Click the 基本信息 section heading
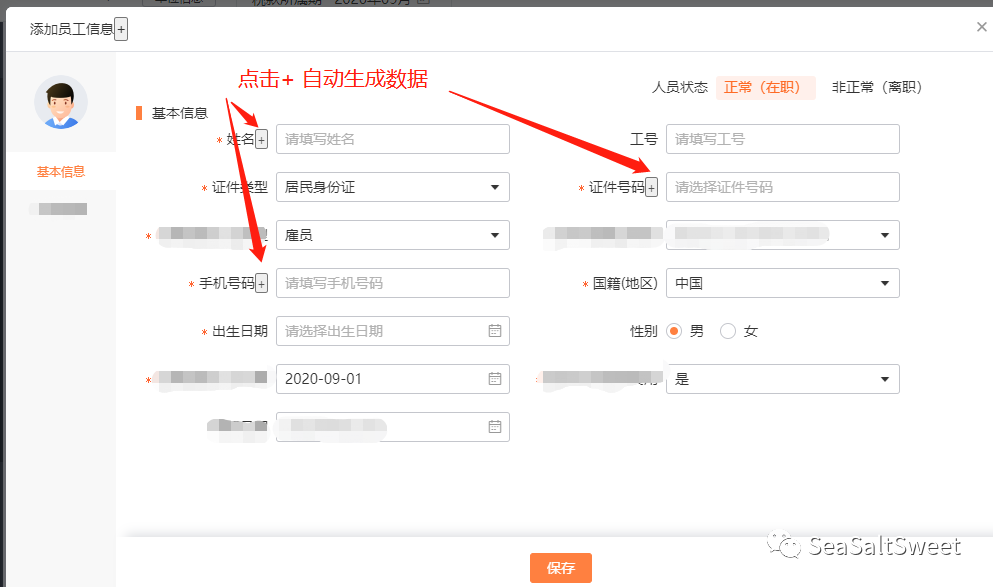The width and height of the screenshot is (993, 587). click(180, 113)
